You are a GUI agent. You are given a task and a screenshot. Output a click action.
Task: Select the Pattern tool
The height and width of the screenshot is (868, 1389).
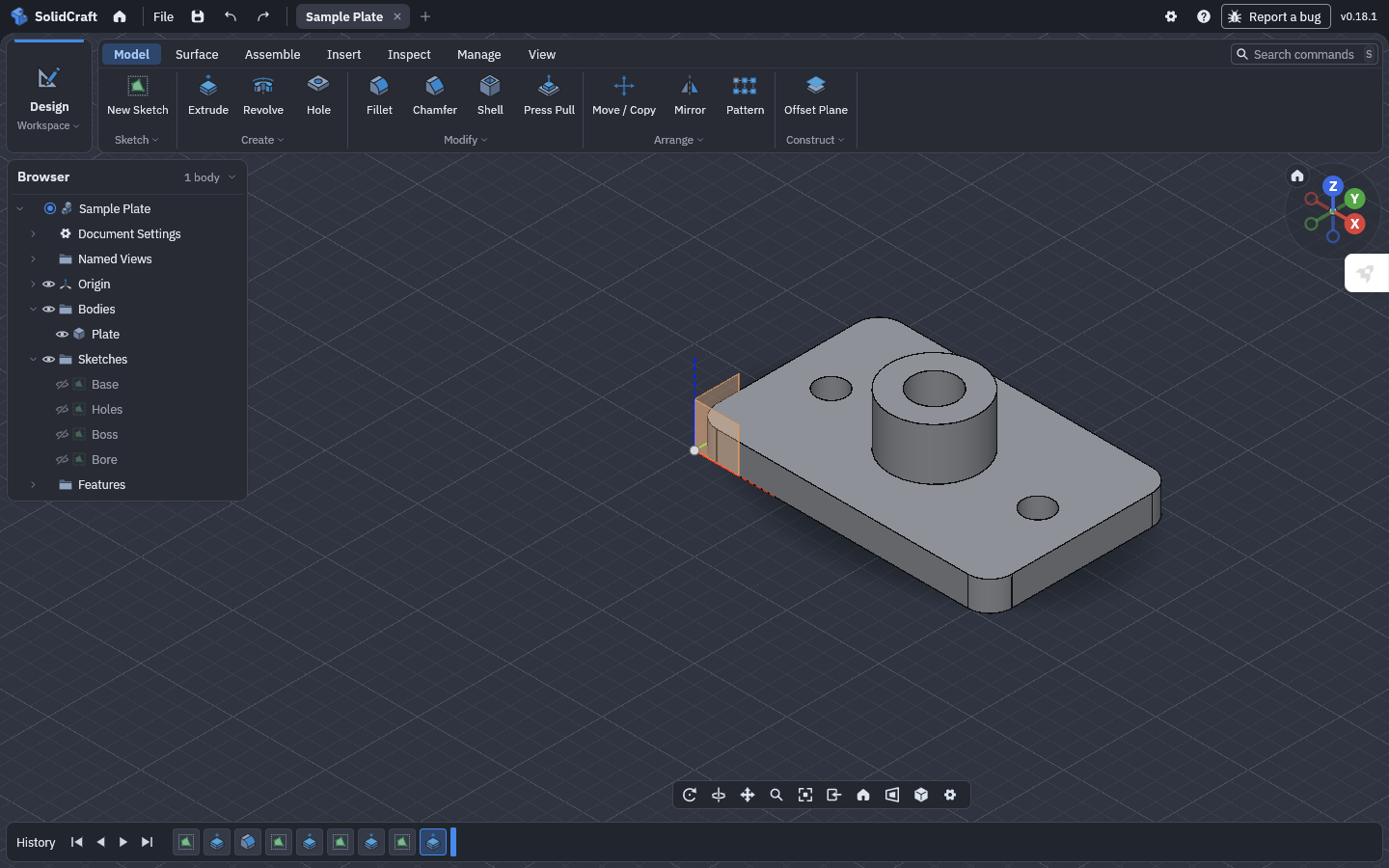click(x=745, y=96)
